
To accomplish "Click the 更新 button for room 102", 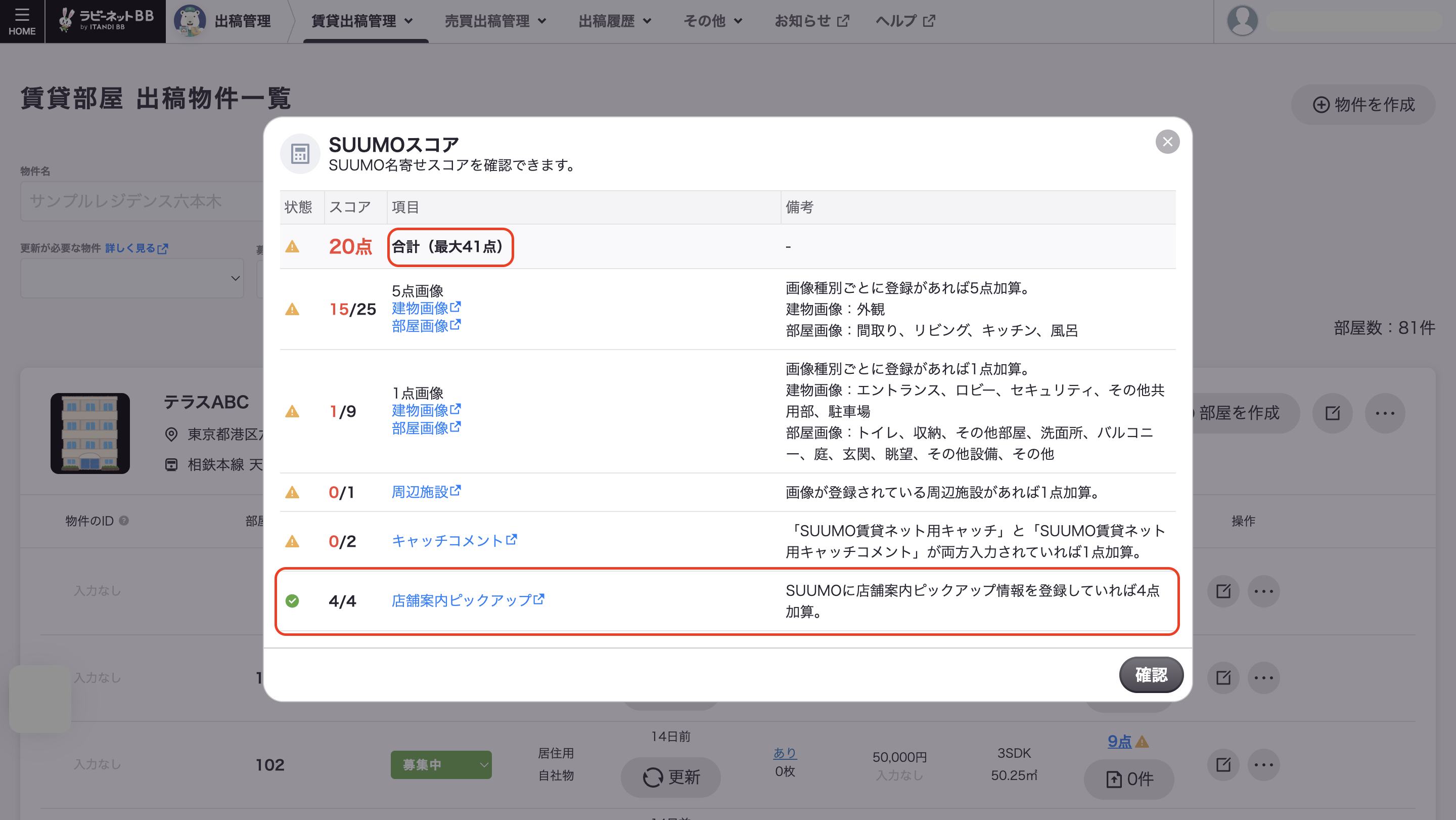I will 670,778.
